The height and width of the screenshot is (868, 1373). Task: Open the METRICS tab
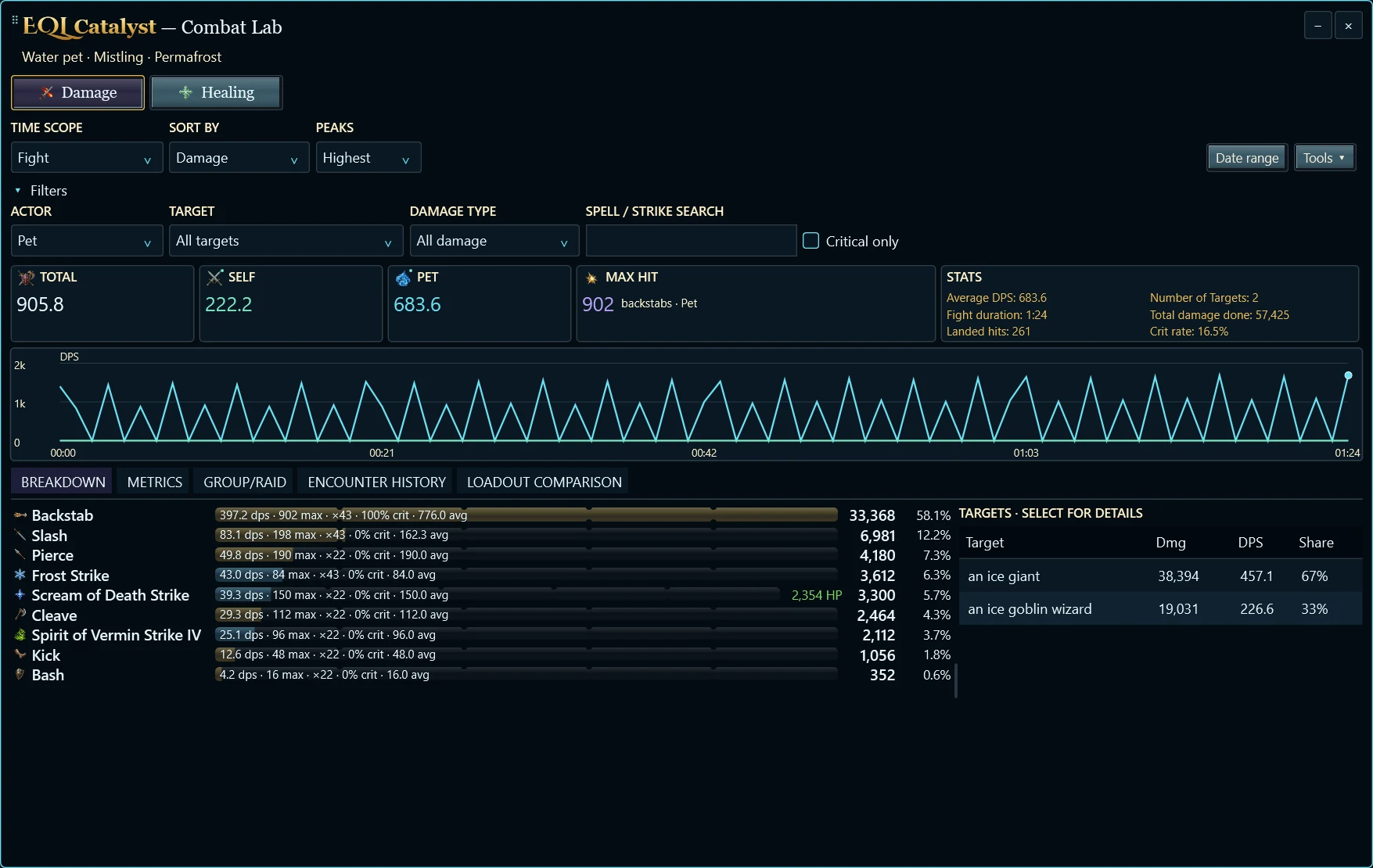click(154, 482)
